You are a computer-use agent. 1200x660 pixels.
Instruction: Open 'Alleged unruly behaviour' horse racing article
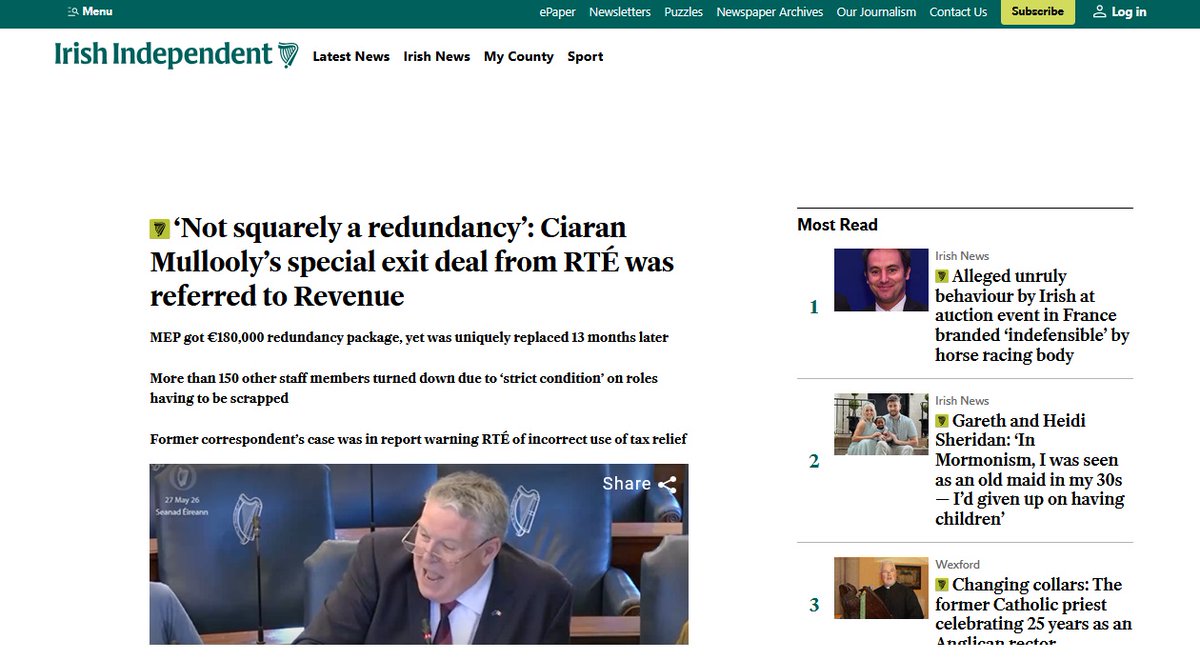pos(1032,315)
